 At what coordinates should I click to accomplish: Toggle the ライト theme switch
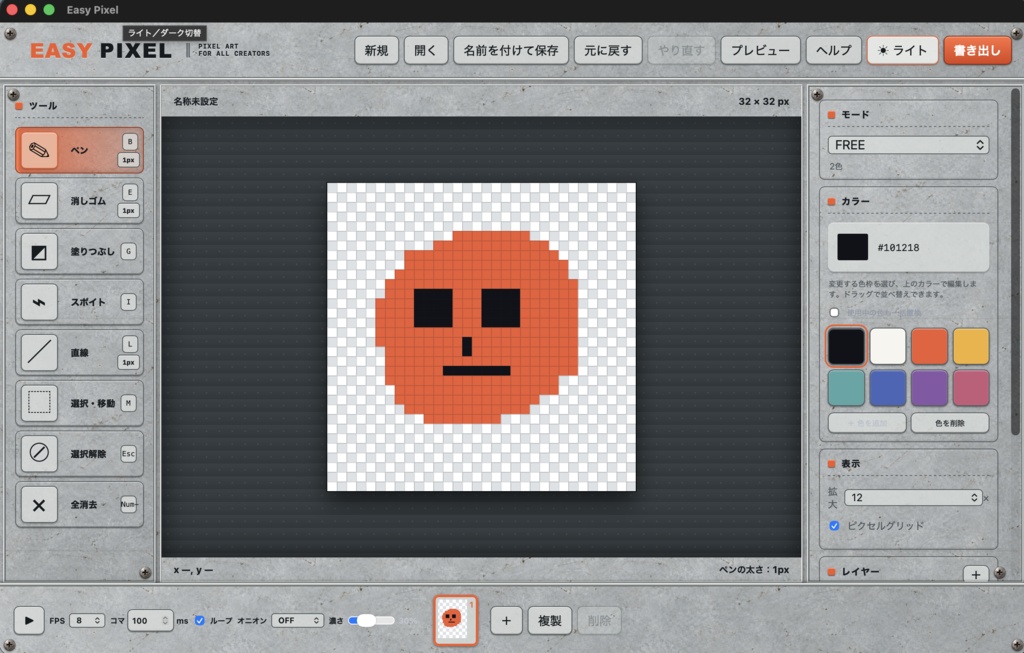(903, 50)
